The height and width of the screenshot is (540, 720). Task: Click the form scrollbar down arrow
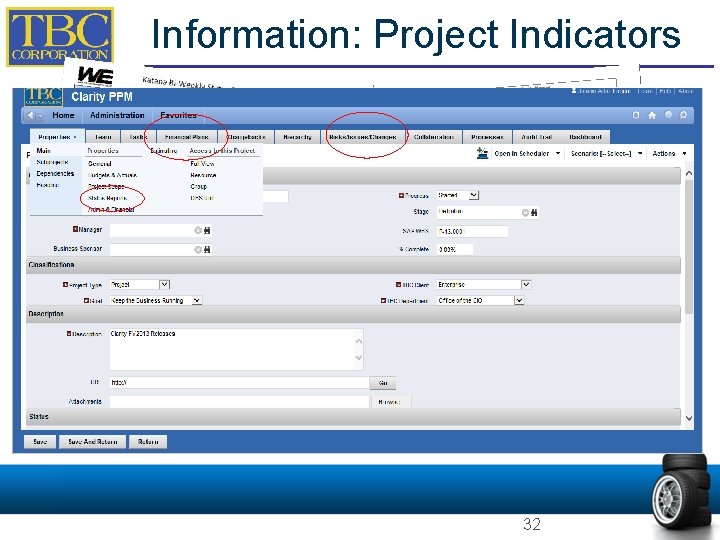[x=689, y=418]
